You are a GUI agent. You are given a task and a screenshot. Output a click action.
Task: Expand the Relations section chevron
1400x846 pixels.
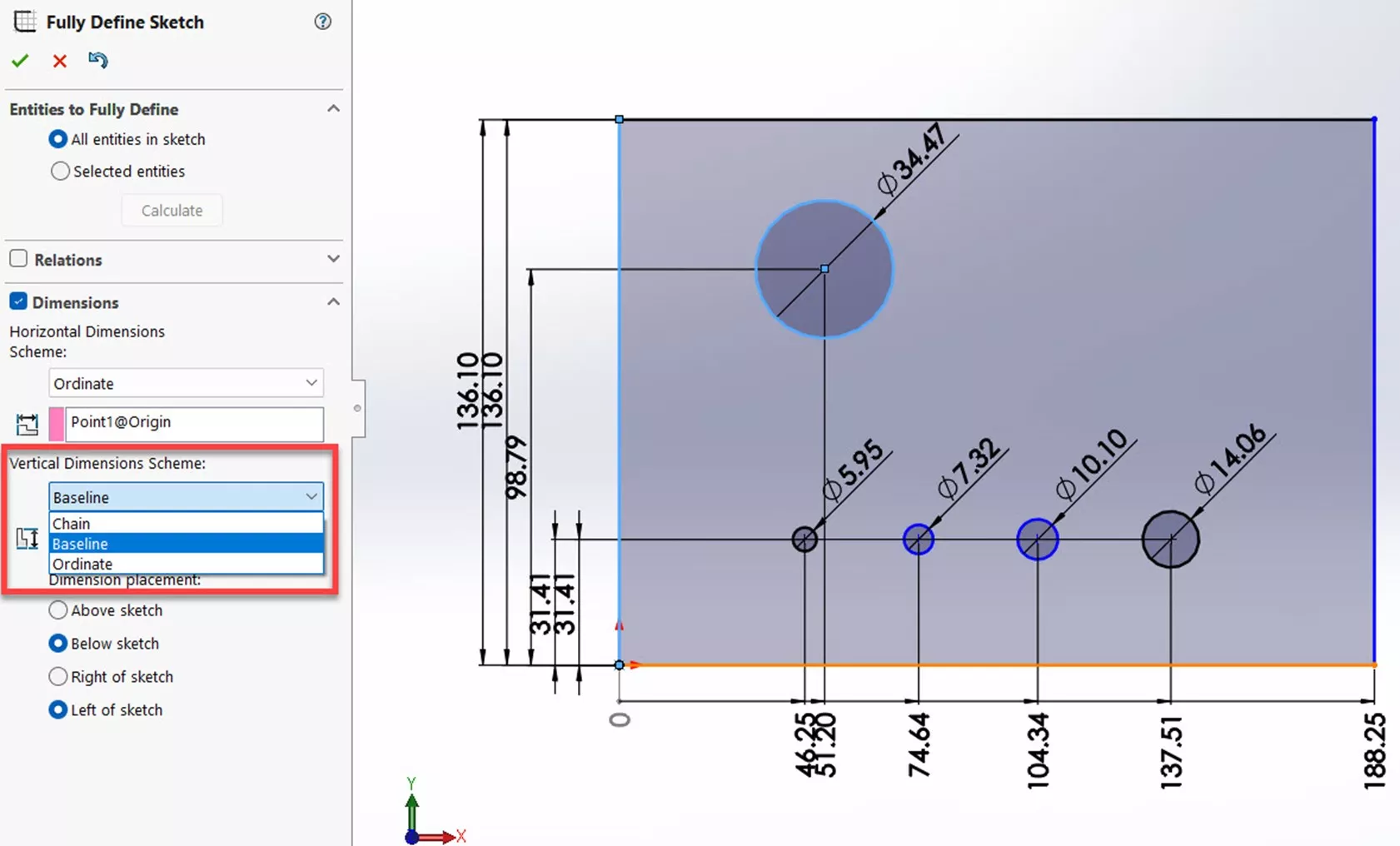click(x=333, y=259)
